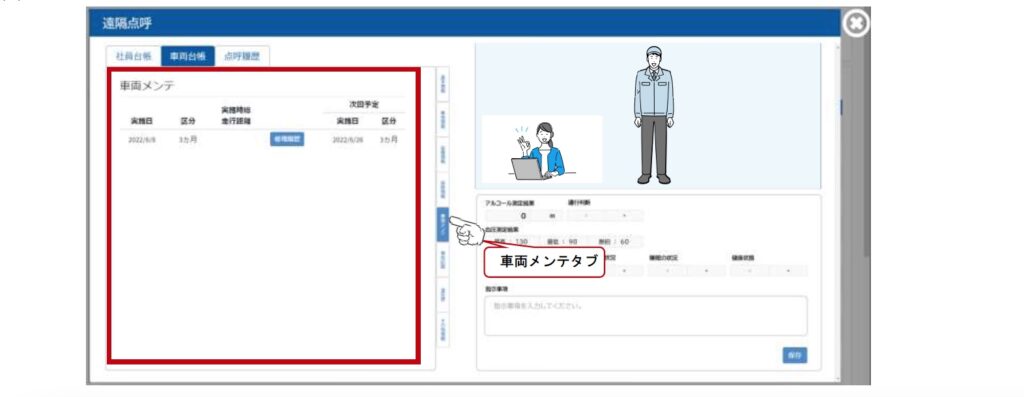Switch to the 社員台帳 tab
Viewport: 1024px width, 397px height.
pyautogui.click(x=133, y=56)
